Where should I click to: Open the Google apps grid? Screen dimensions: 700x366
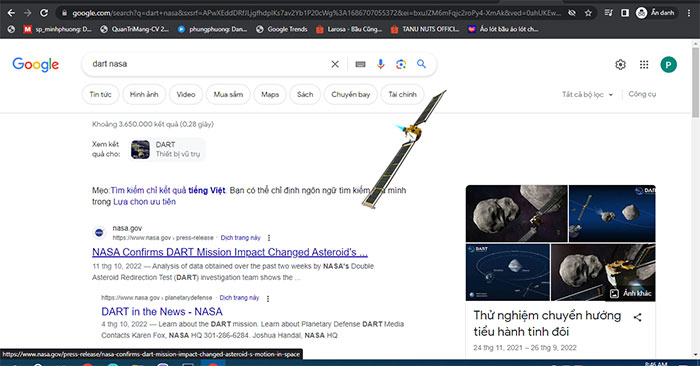click(644, 65)
